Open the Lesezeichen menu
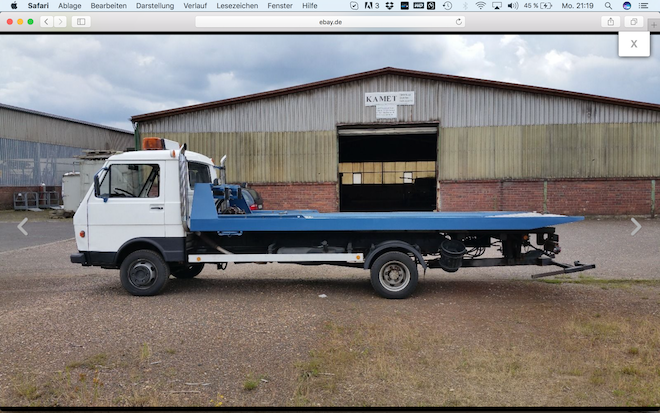This screenshot has width=660, height=413. click(x=237, y=5)
